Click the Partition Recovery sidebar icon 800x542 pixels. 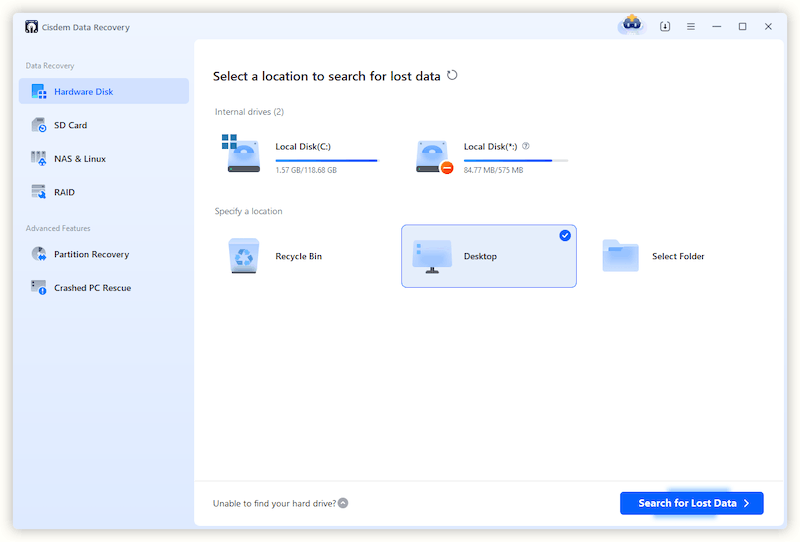(39, 254)
